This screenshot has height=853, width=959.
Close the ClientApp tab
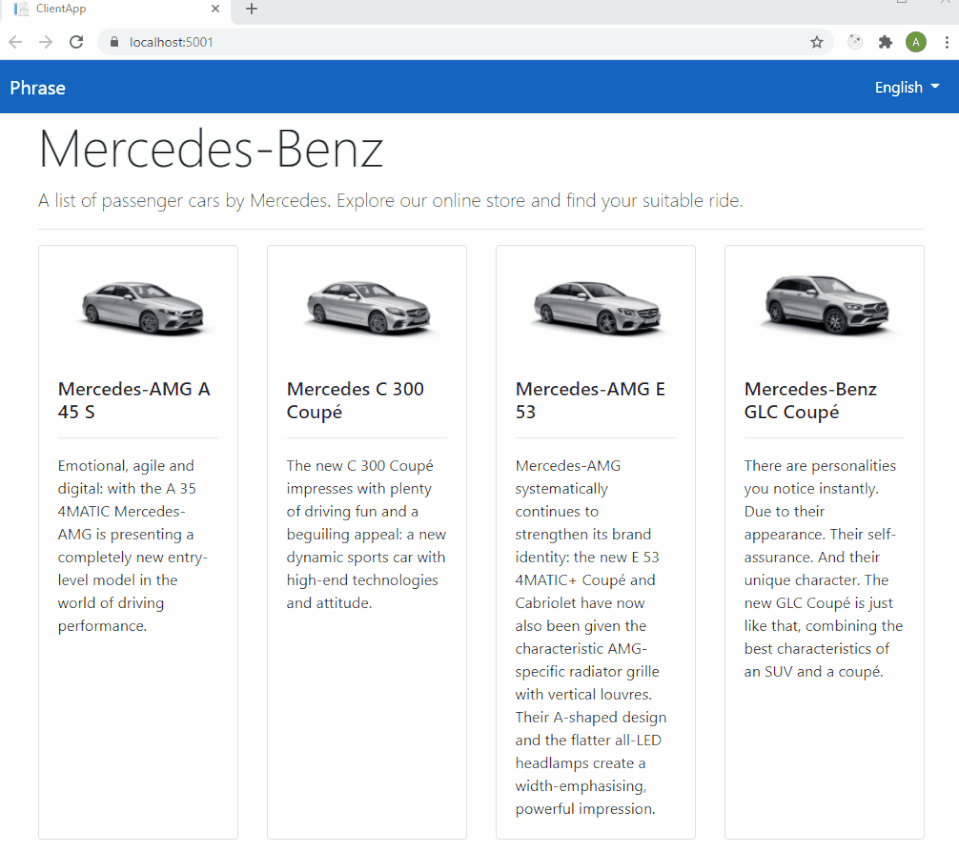point(215,9)
